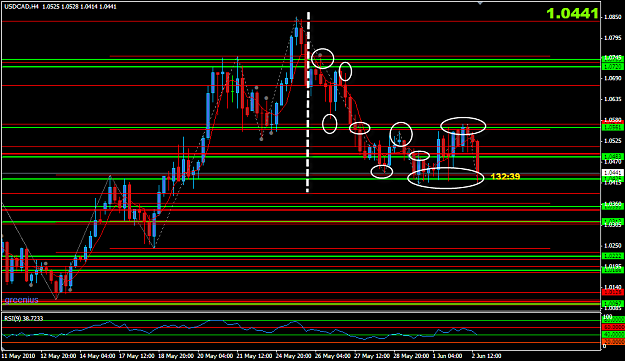Click the orange 20.0000 RSI level tag

click(613, 342)
